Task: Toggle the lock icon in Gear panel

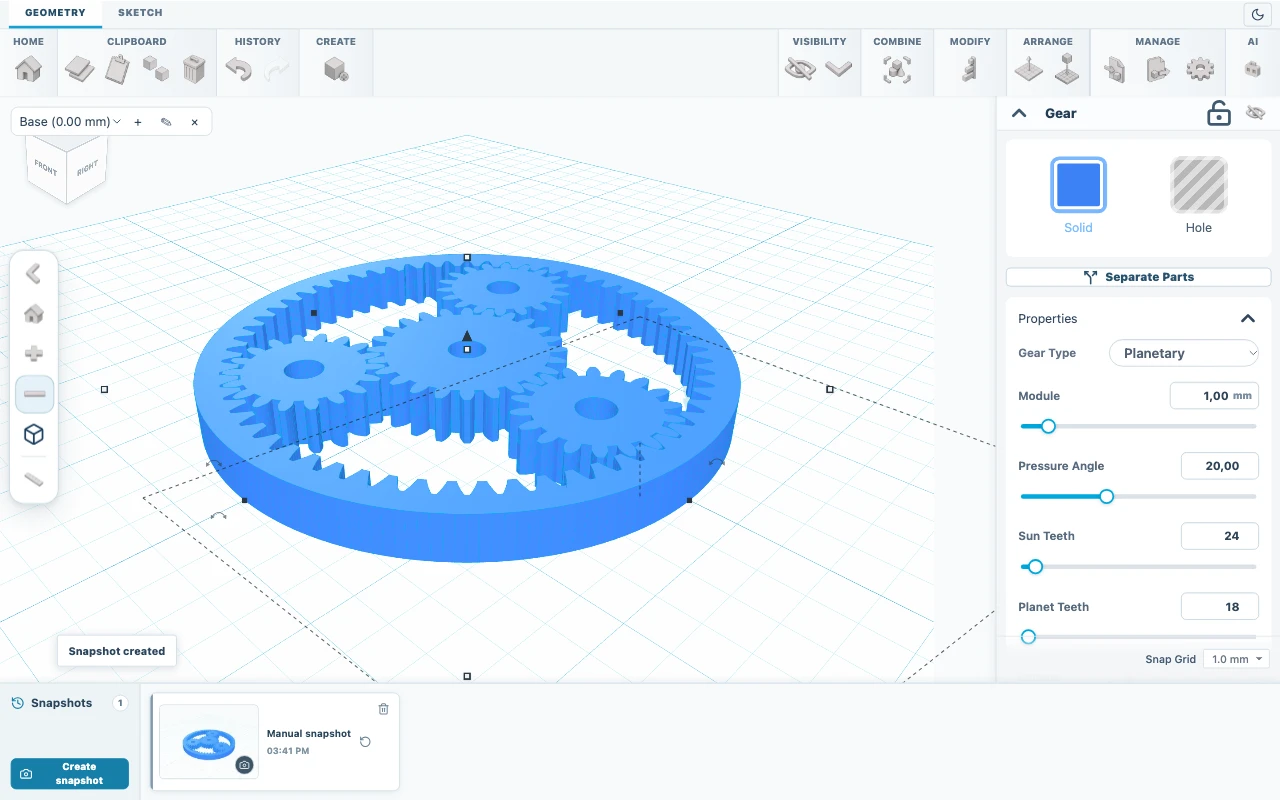Action: 1218,113
